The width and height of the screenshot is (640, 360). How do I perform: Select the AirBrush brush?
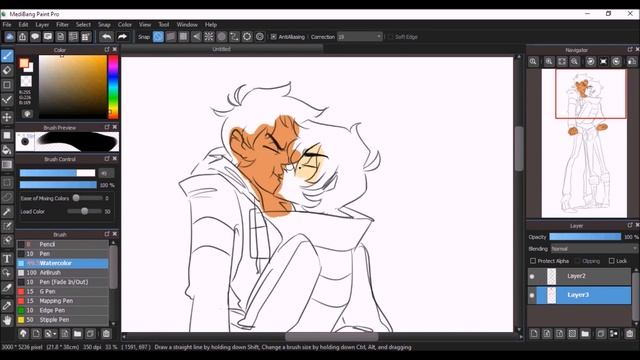[62, 273]
